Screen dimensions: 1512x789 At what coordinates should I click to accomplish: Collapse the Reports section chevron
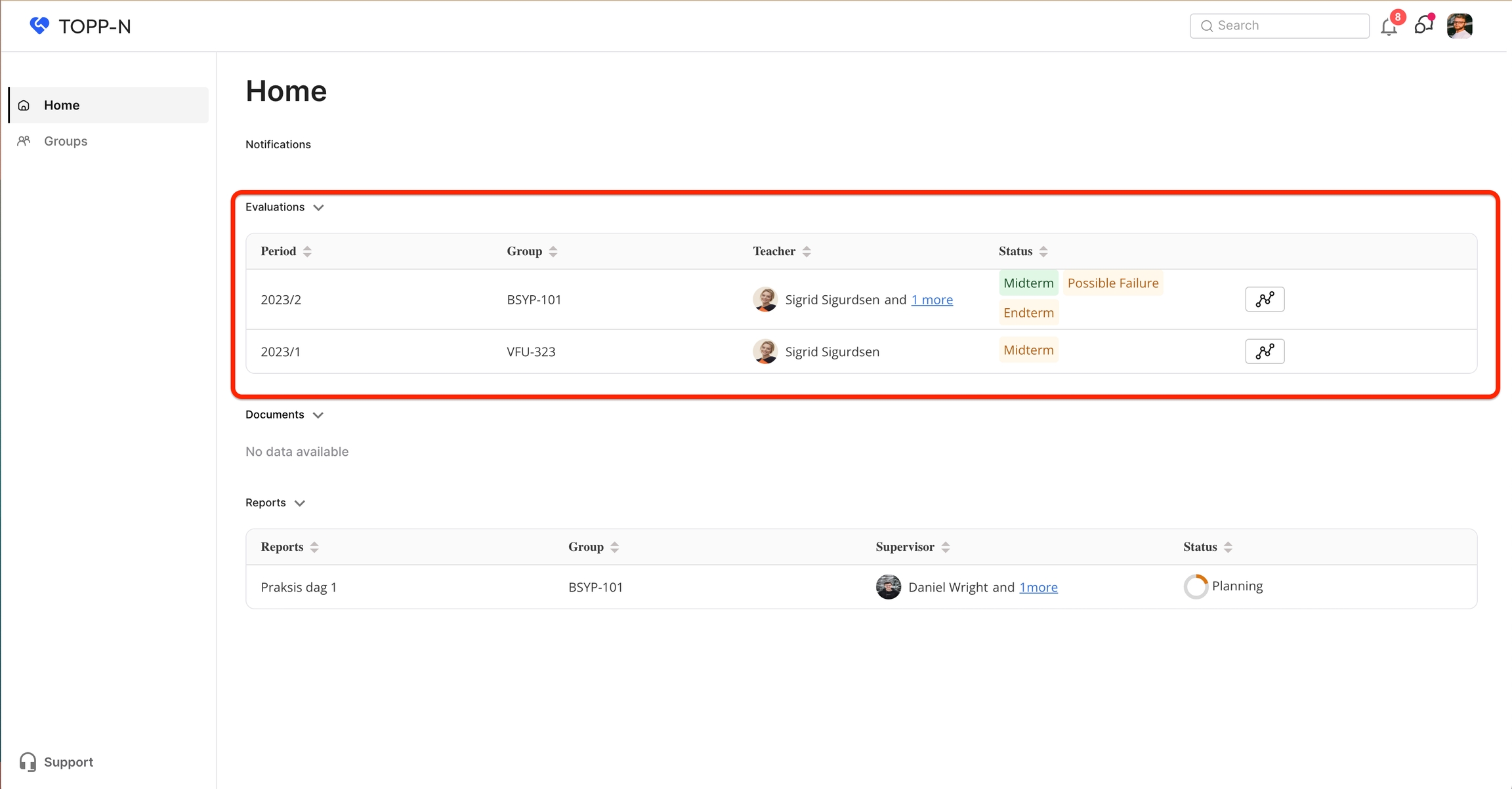click(x=300, y=504)
